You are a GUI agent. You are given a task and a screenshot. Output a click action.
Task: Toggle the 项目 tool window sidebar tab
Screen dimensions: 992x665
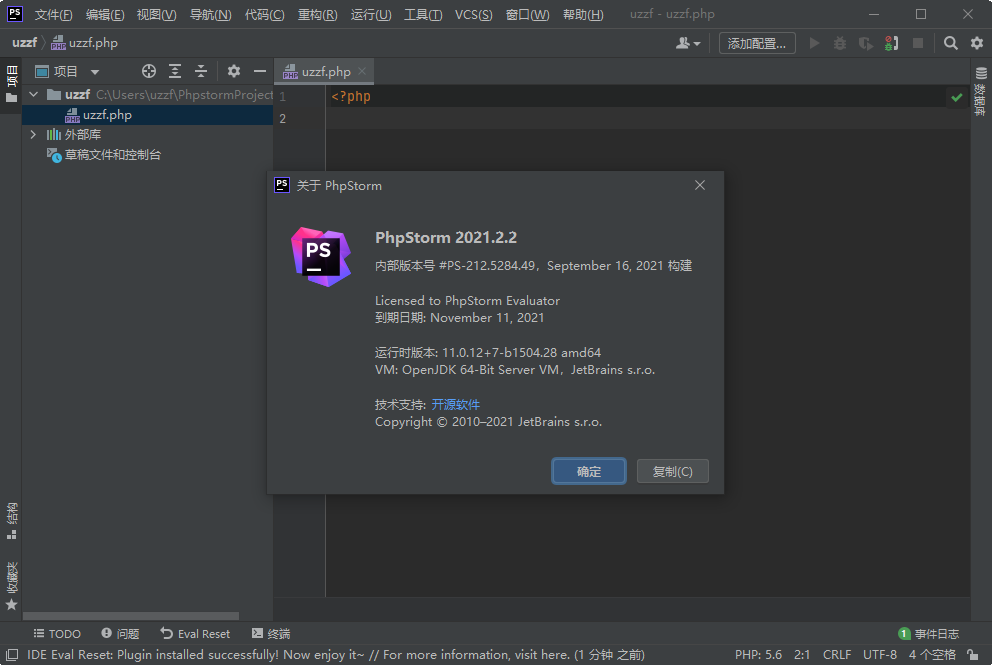tap(11, 84)
